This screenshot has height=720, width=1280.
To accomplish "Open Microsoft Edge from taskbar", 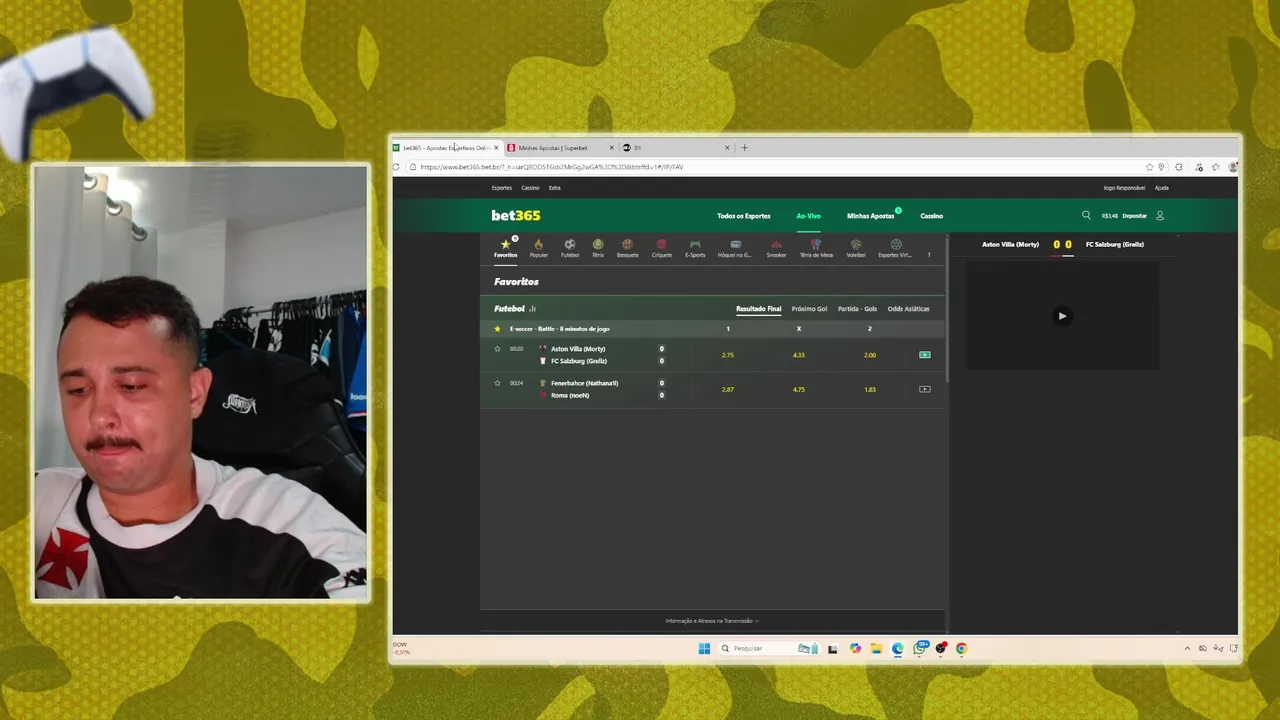I will [898, 648].
